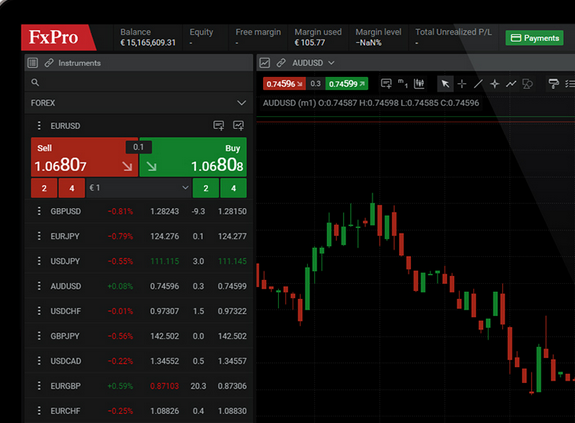The image size is (575, 423).
Task: Click GBPUSD bid price 1.28243
Action: click(x=165, y=211)
